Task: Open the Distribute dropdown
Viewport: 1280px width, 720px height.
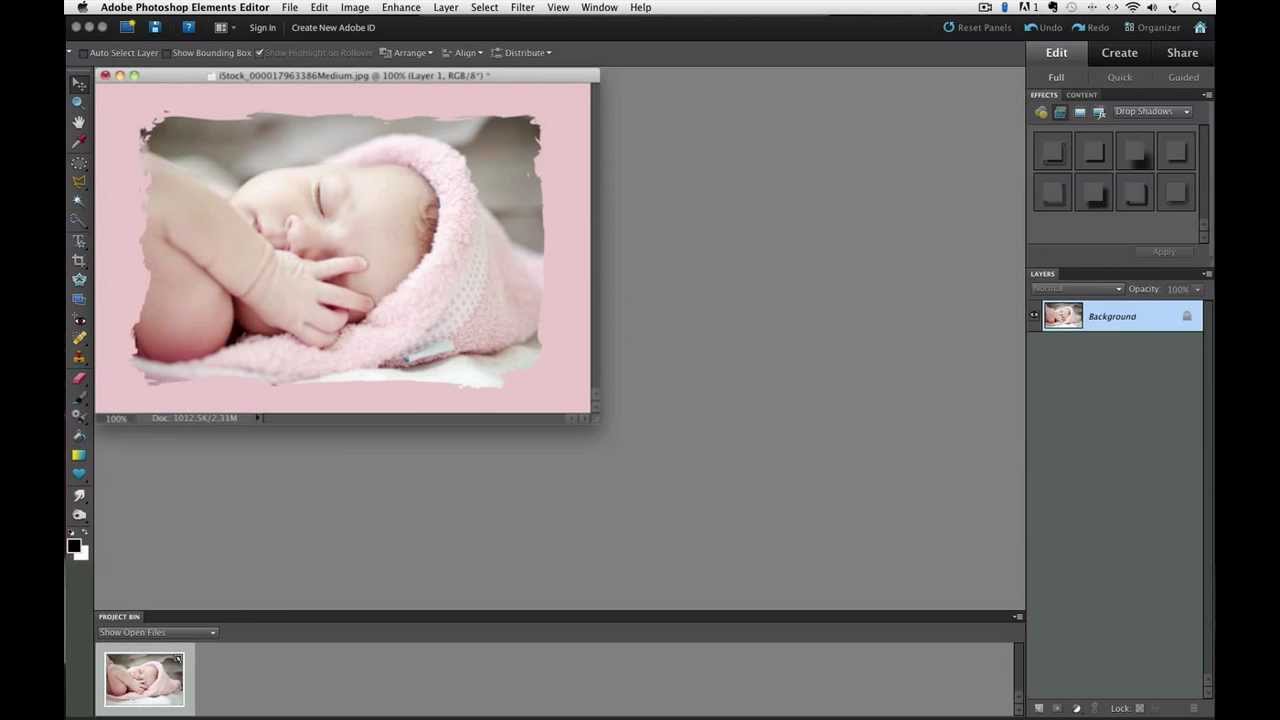Action: 521,53
